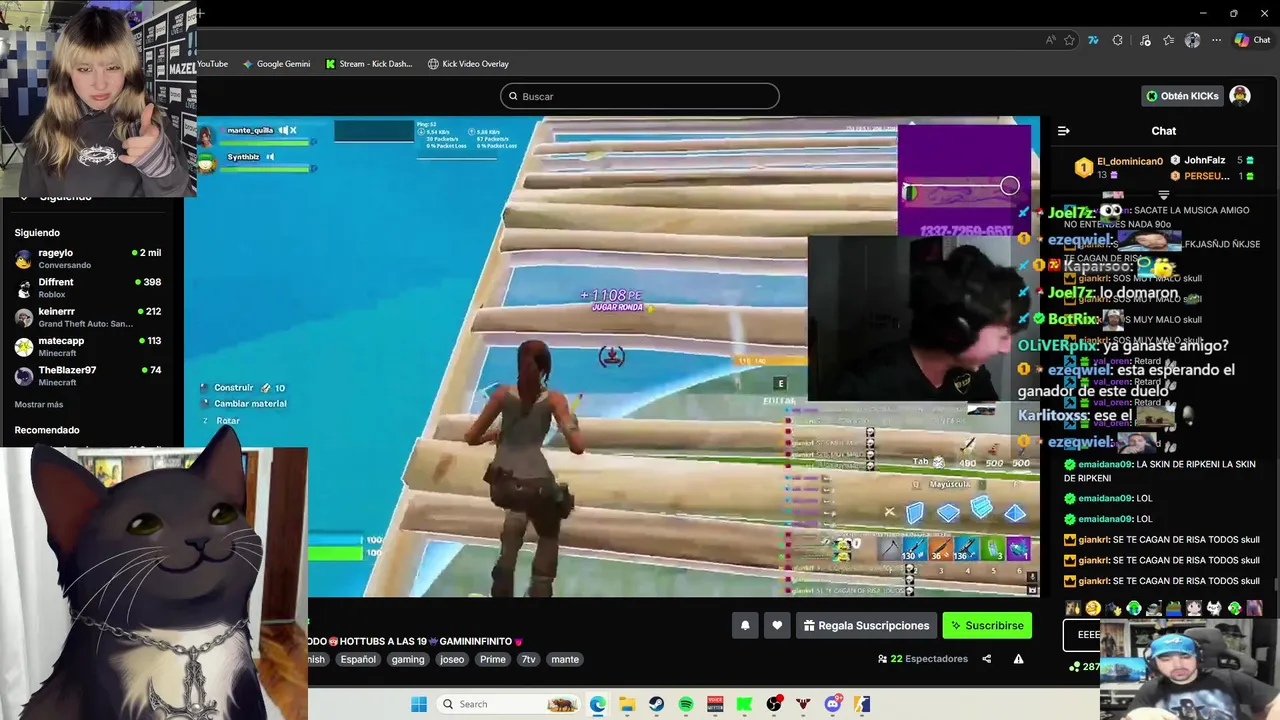The image size is (1280, 720).
Task: Select the joseo tag
Action: click(x=452, y=660)
